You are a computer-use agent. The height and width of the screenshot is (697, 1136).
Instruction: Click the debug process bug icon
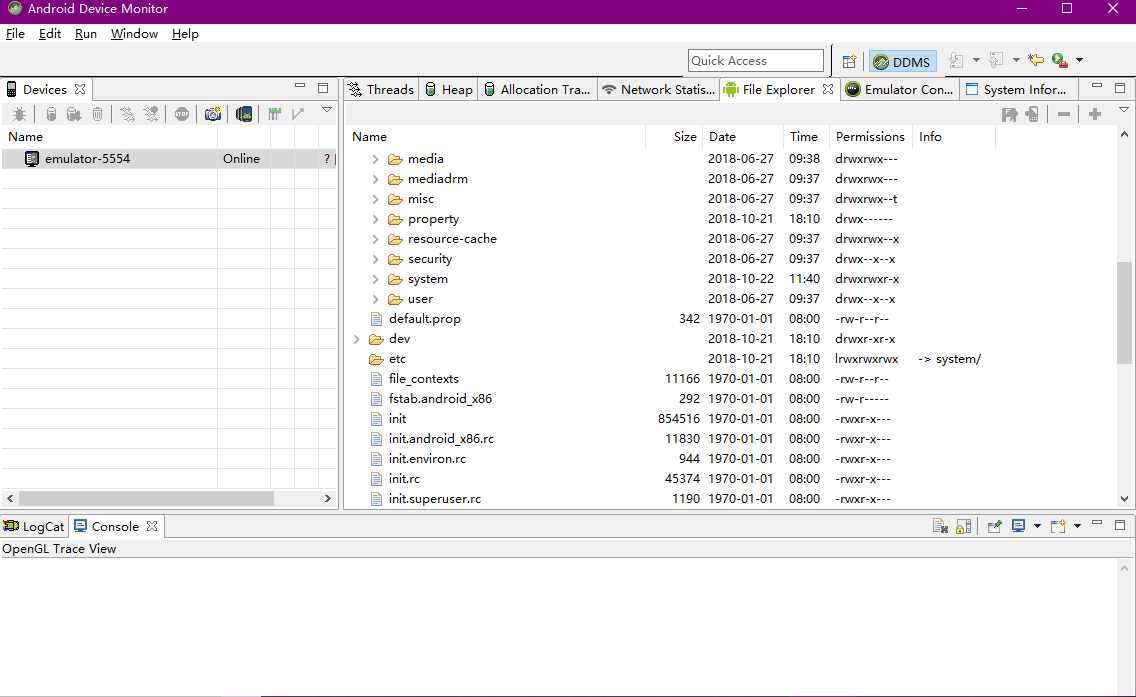pyautogui.click(x=20, y=114)
